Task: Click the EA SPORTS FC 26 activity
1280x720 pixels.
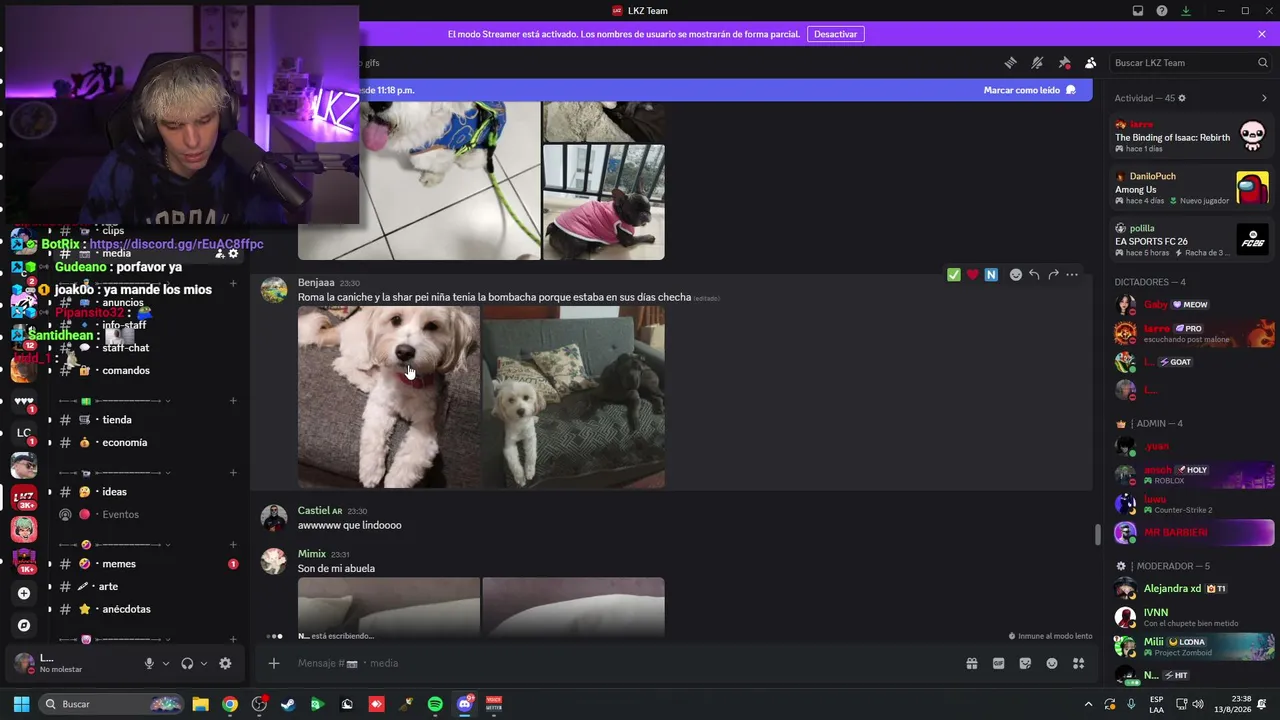Action: tap(1192, 240)
